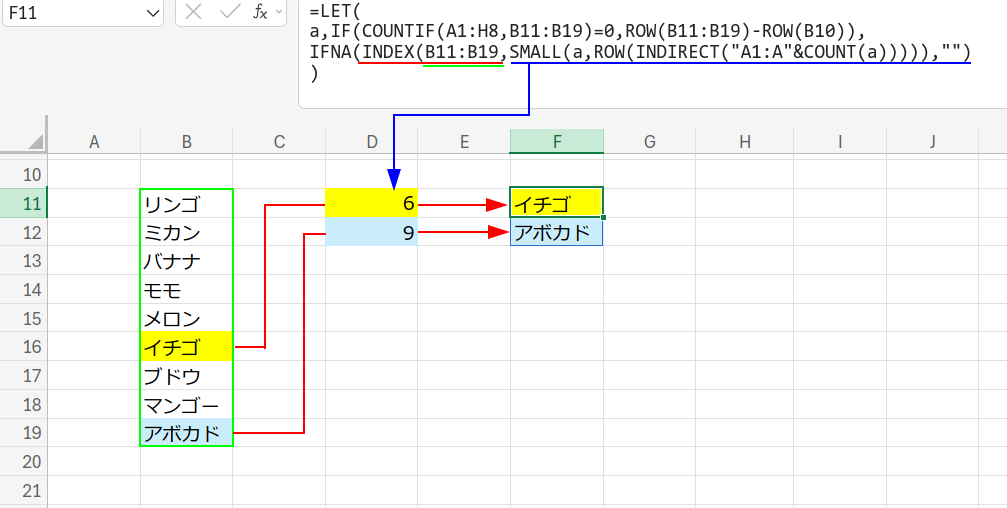Select column F header

556,141
